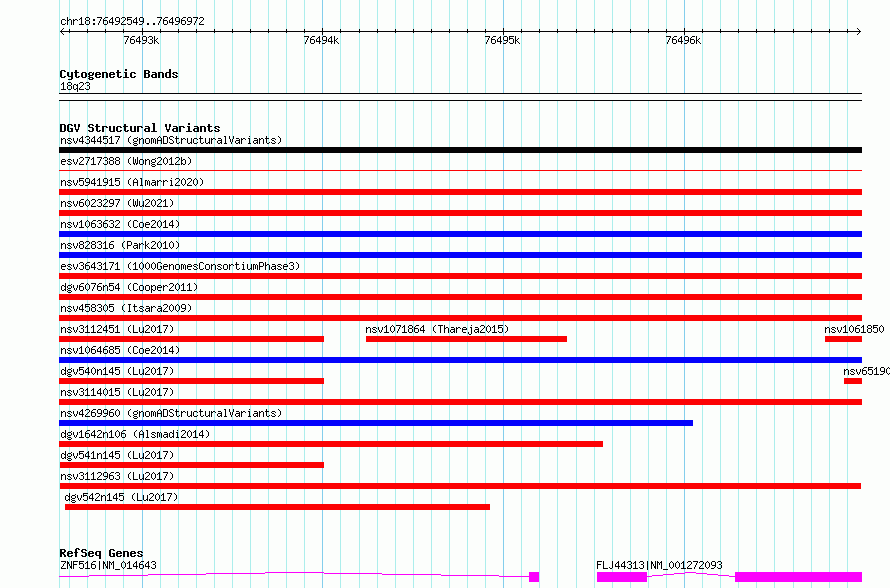Screen dimensions: 890x588
Task: Click the Cytogenetic Bands track title
Action: point(119,74)
